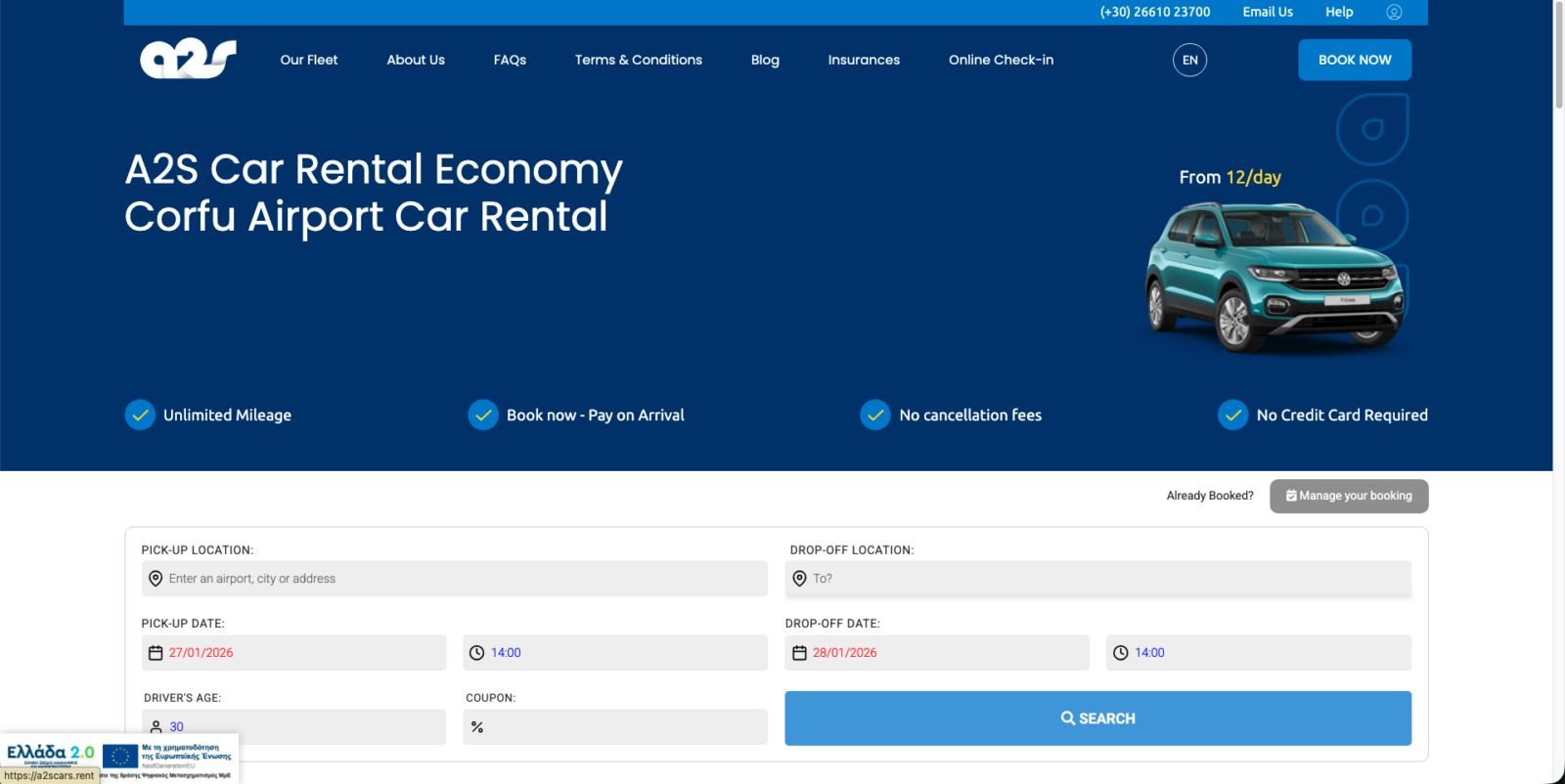The width and height of the screenshot is (1565, 784).
Task: Open the EN language selector
Action: 1189,60
